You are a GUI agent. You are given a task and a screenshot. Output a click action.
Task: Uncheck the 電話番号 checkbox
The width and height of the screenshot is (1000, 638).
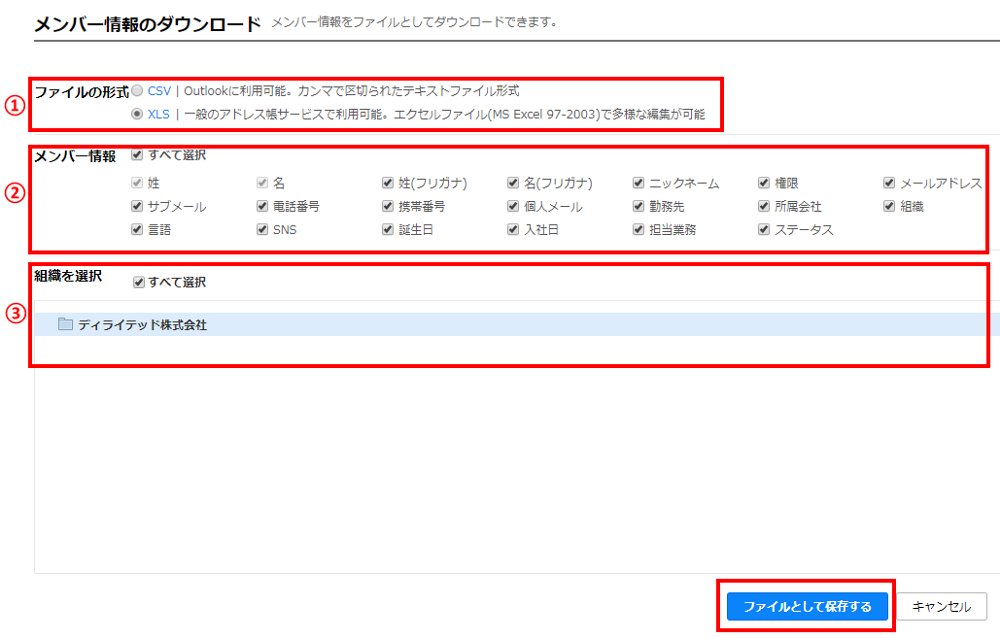point(263,207)
